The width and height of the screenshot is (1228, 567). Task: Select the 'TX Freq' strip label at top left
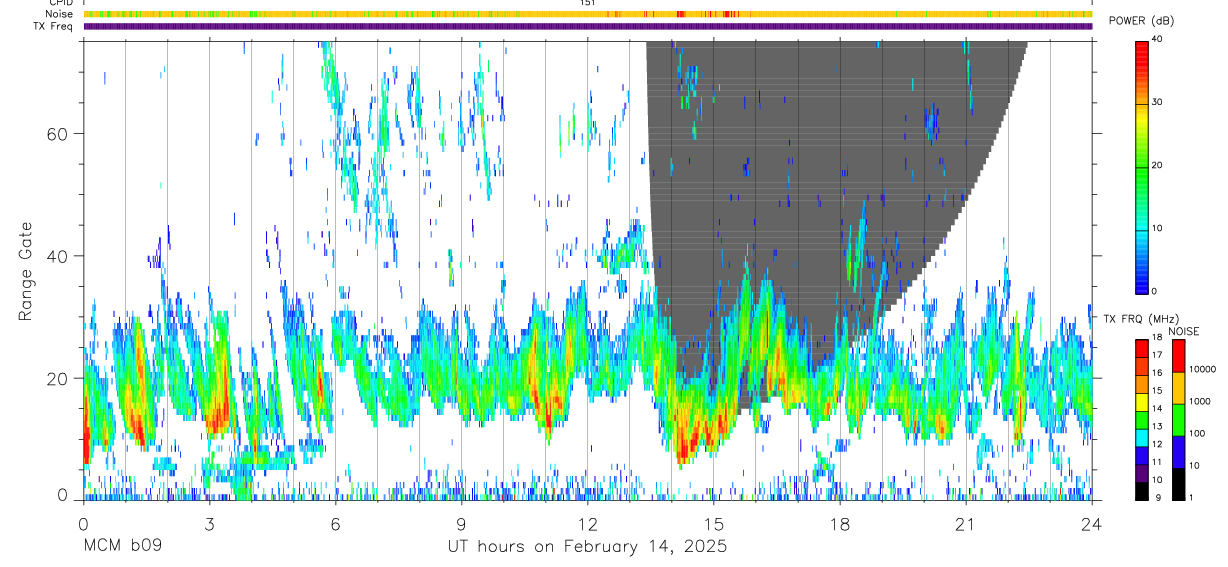point(53,26)
